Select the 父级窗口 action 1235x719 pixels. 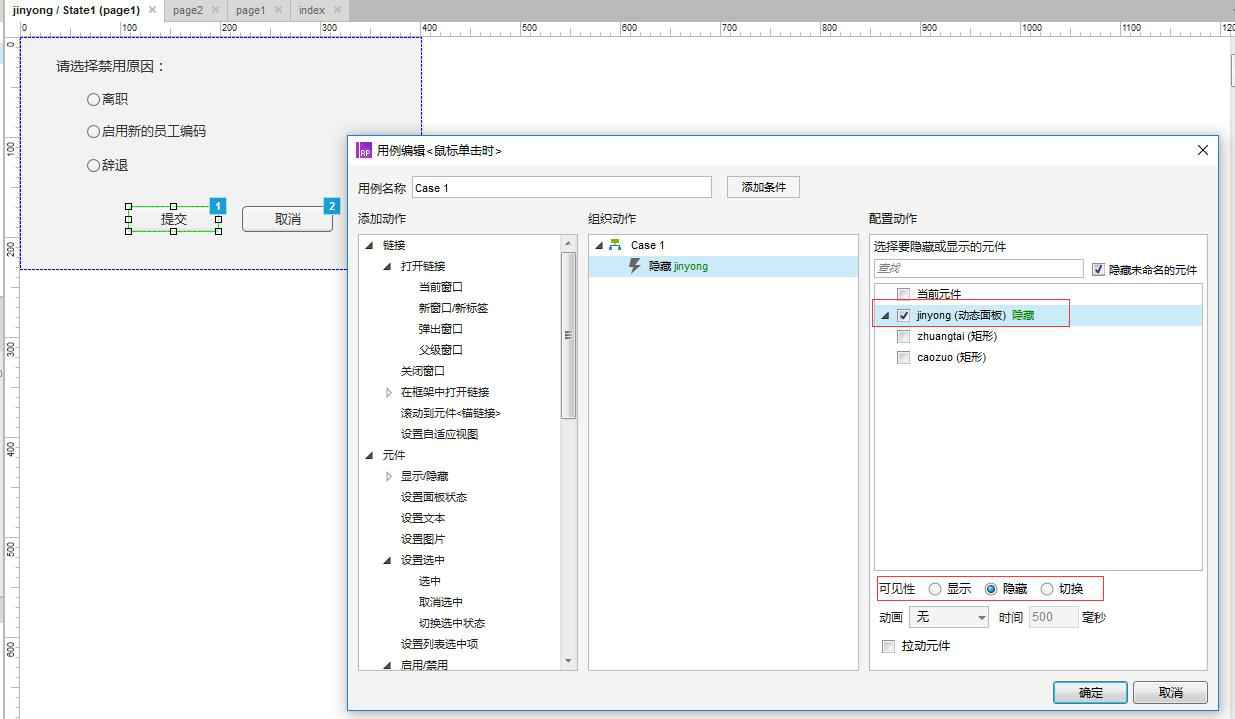[x=440, y=350]
